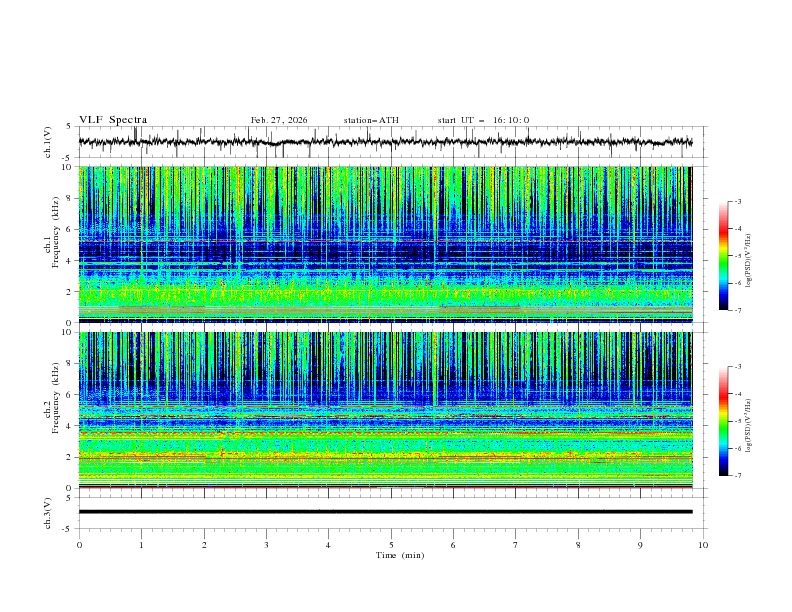Click the -7 label on lower color bar
The image size is (792, 612).
pos(737,476)
